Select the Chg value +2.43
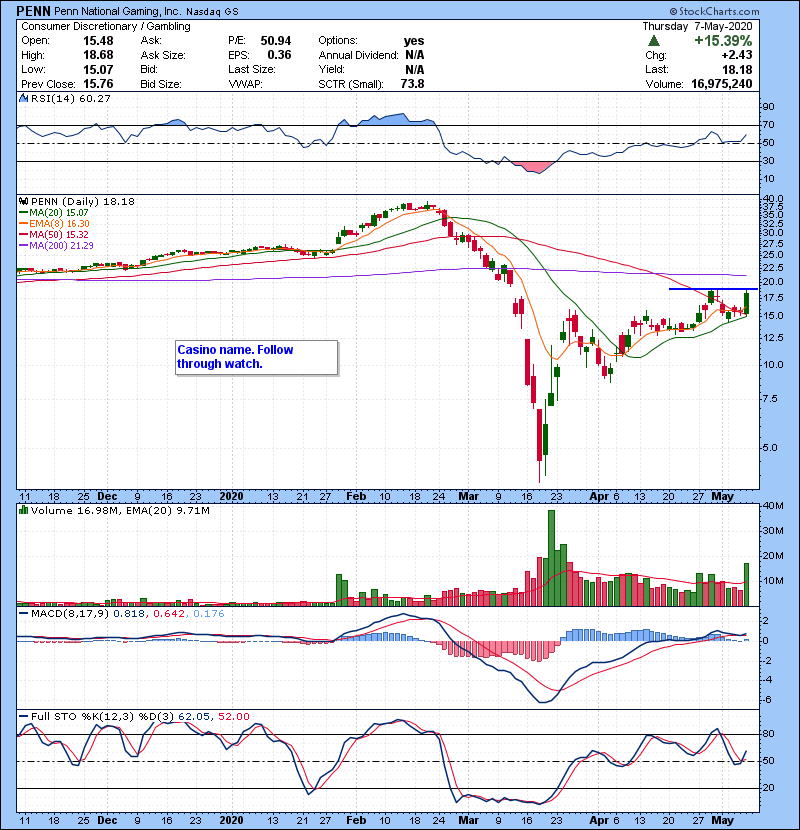The height and width of the screenshot is (830, 800). [x=736, y=55]
